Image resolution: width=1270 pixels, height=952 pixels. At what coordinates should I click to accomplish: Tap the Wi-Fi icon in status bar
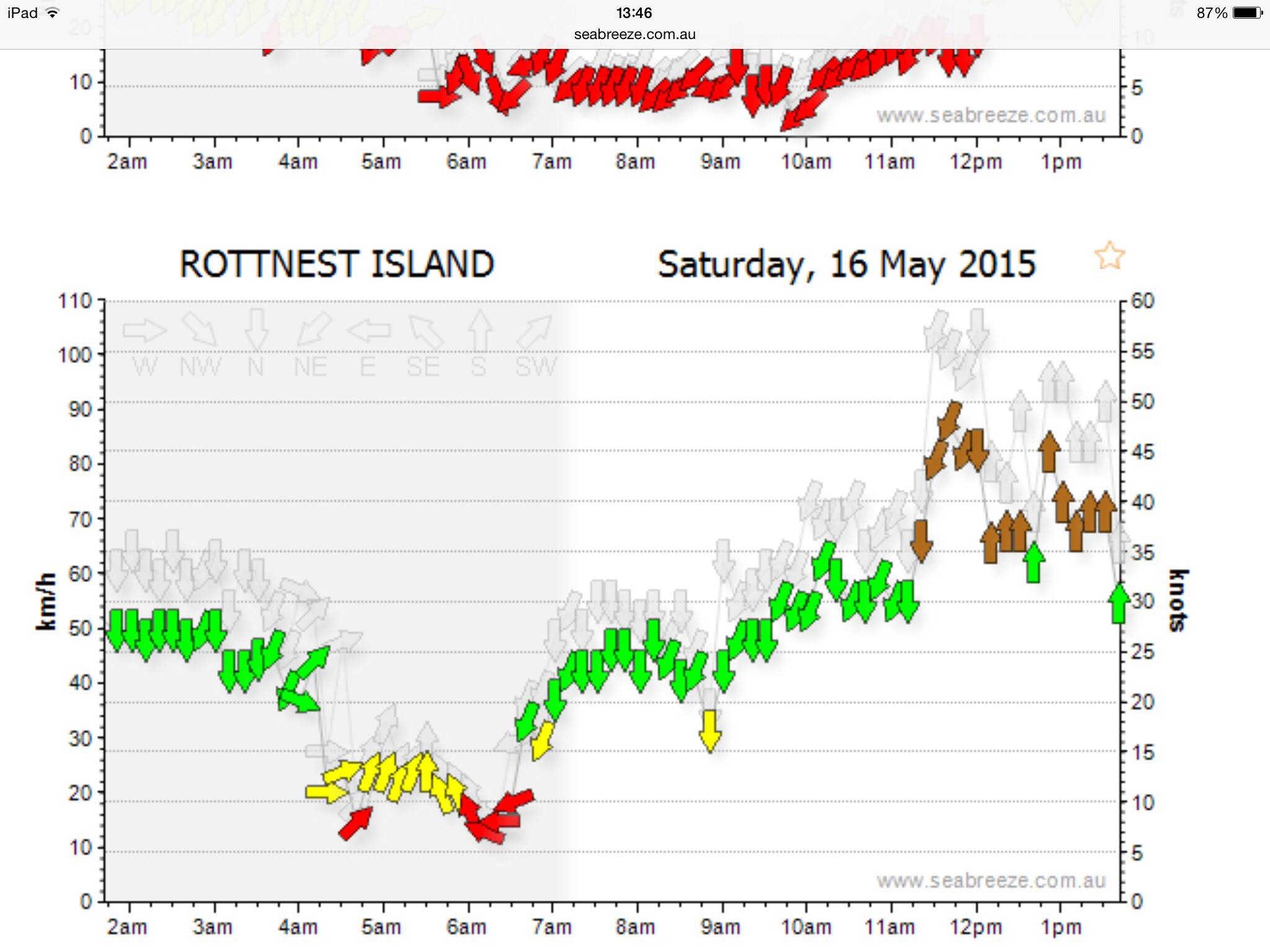tap(53, 13)
